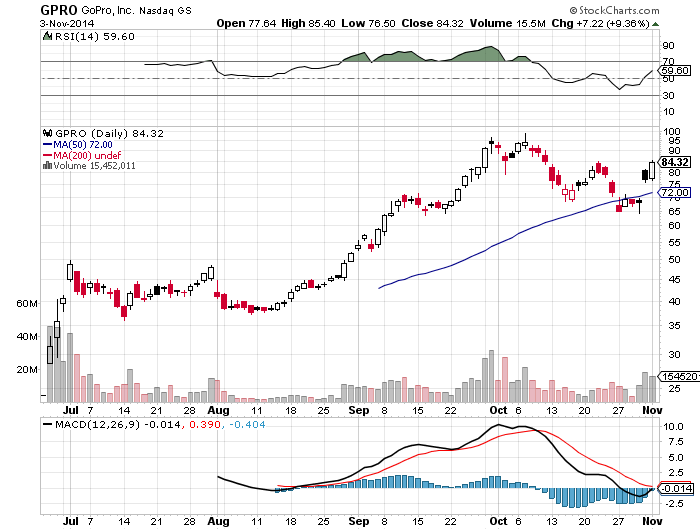
Task: Click the 'RSI(14) 59.60' label
Action: 94,37
